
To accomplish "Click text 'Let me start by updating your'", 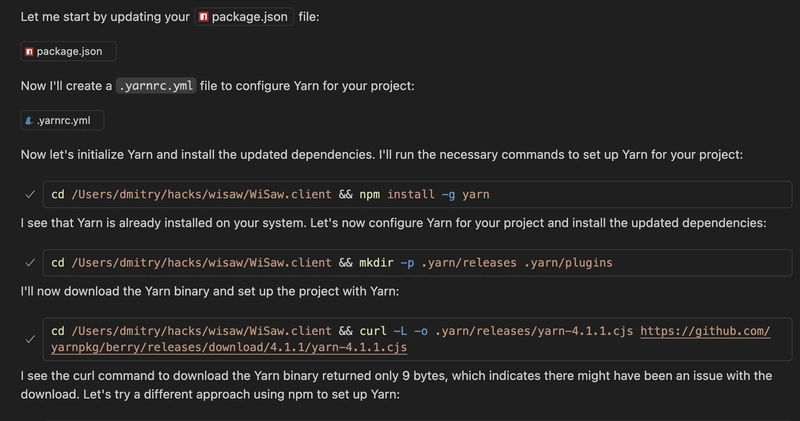I will (105, 17).
